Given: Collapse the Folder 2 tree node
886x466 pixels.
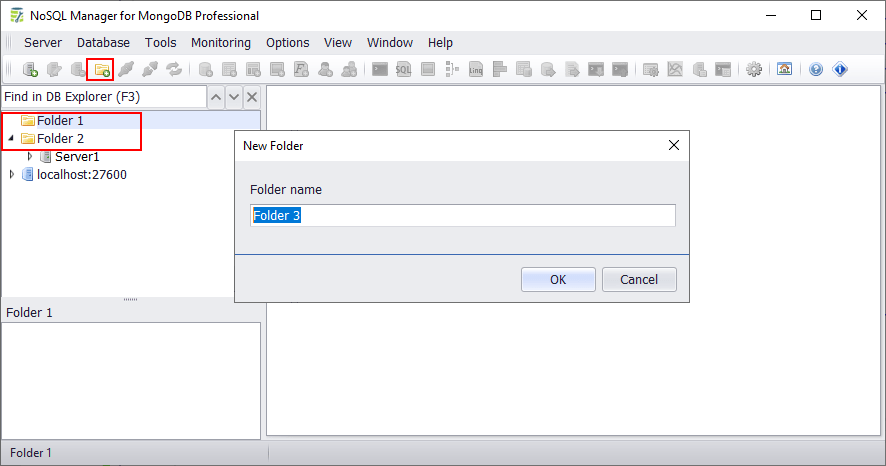Looking at the screenshot, I should point(11,139).
